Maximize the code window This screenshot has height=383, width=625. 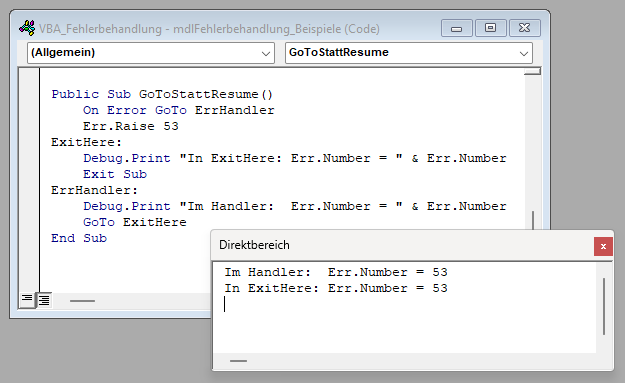tap(491, 28)
